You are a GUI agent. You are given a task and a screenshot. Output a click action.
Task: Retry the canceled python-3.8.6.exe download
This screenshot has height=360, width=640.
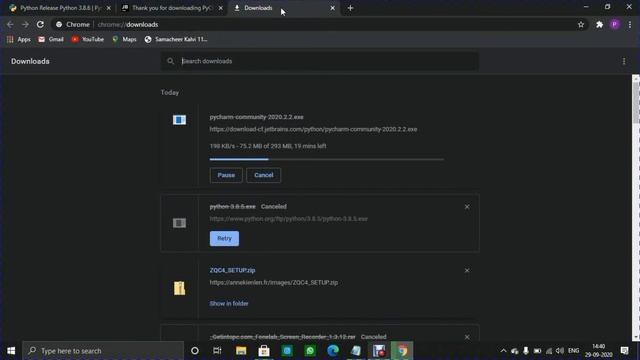tap(224, 238)
